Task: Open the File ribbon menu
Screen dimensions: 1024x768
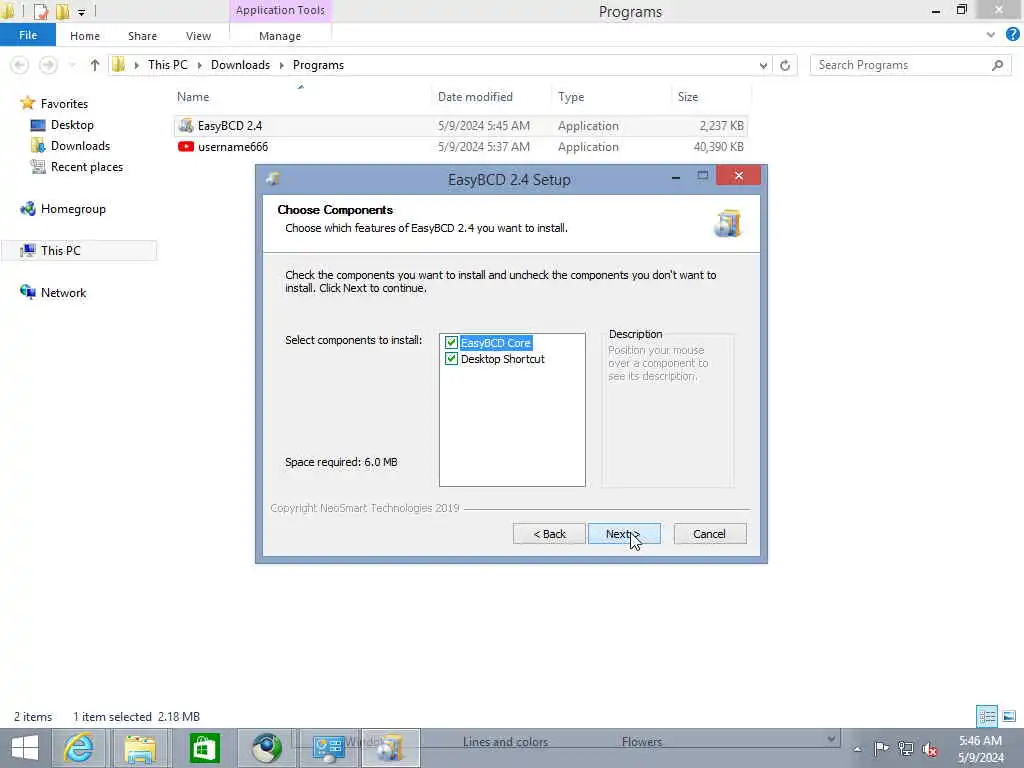Action: point(28,35)
